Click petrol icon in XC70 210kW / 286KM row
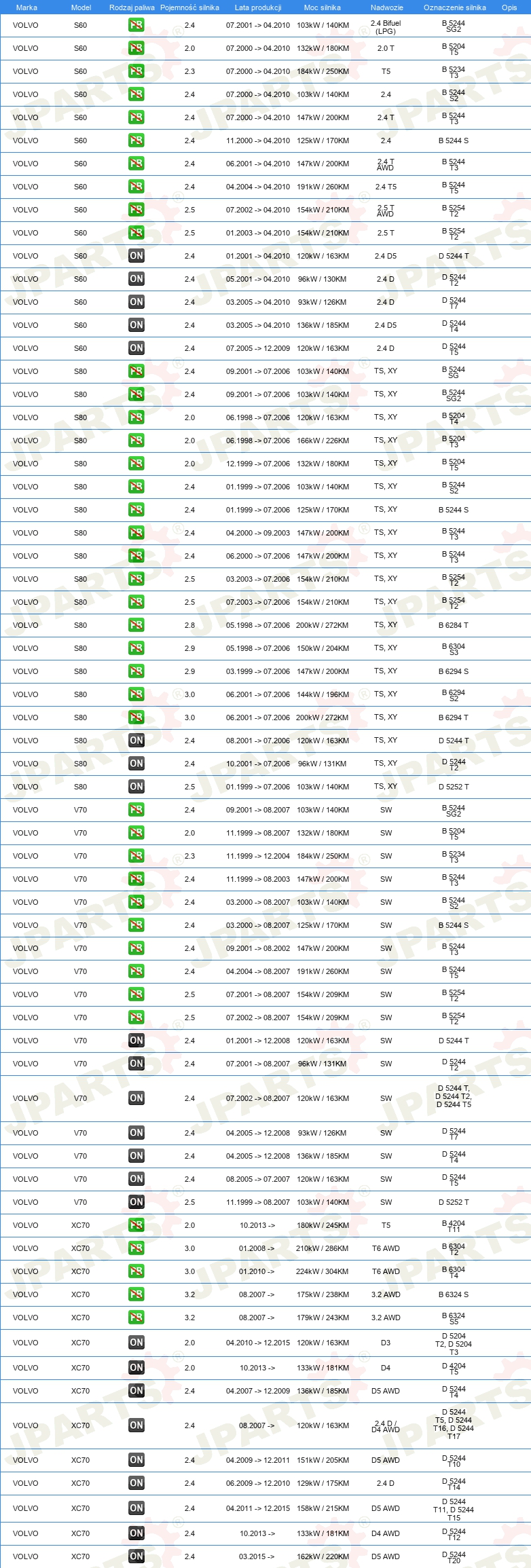 coord(136,1248)
